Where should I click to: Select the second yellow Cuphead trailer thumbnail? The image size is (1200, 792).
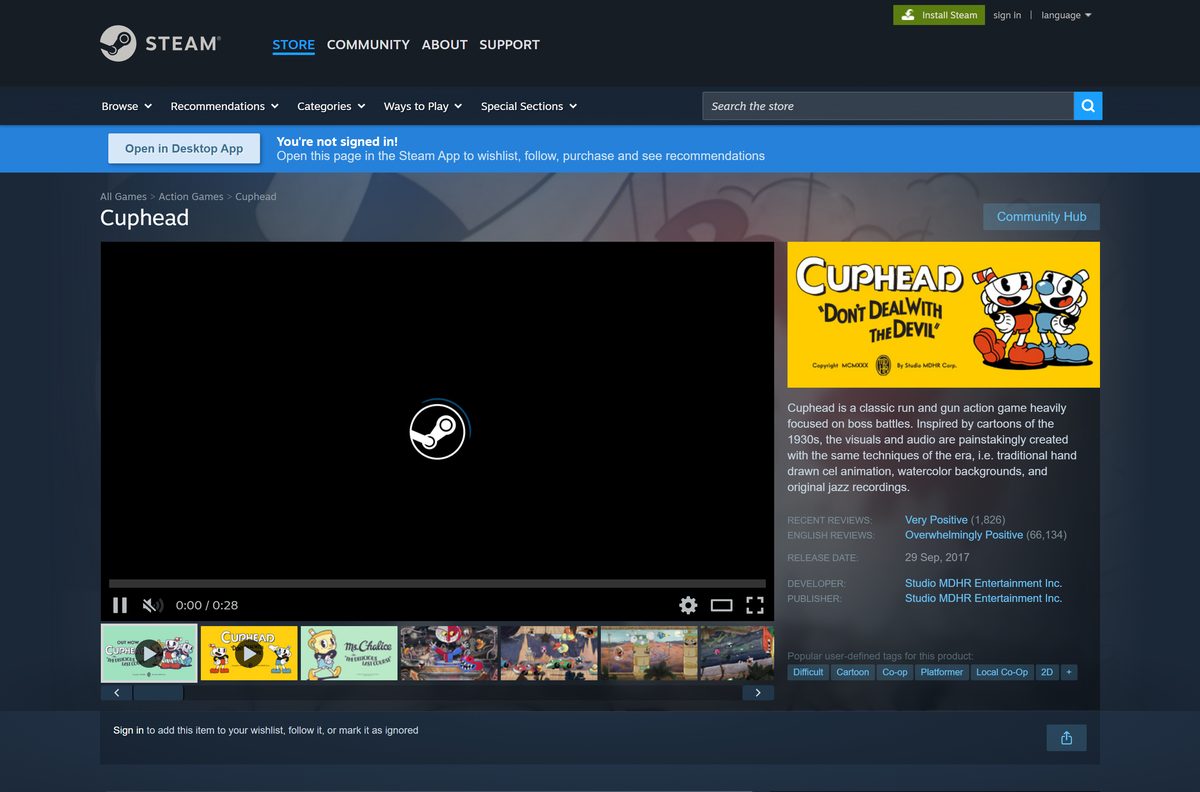click(249, 653)
